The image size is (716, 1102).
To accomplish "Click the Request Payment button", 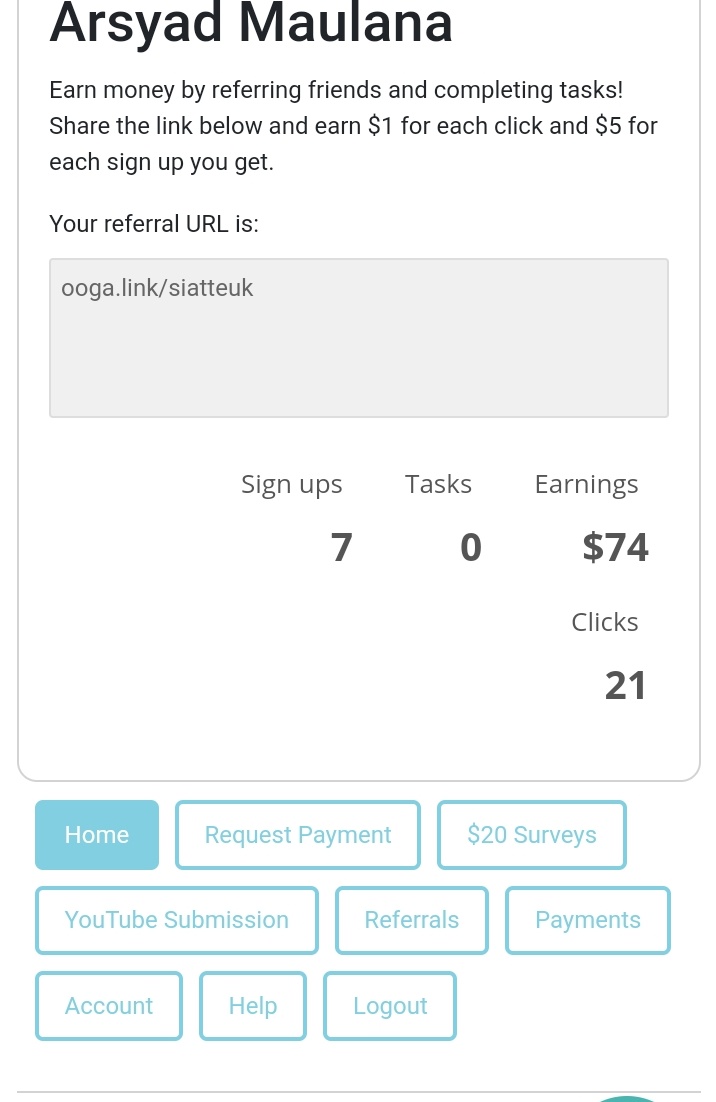I will pyautogui.click(x=298, y=835).
